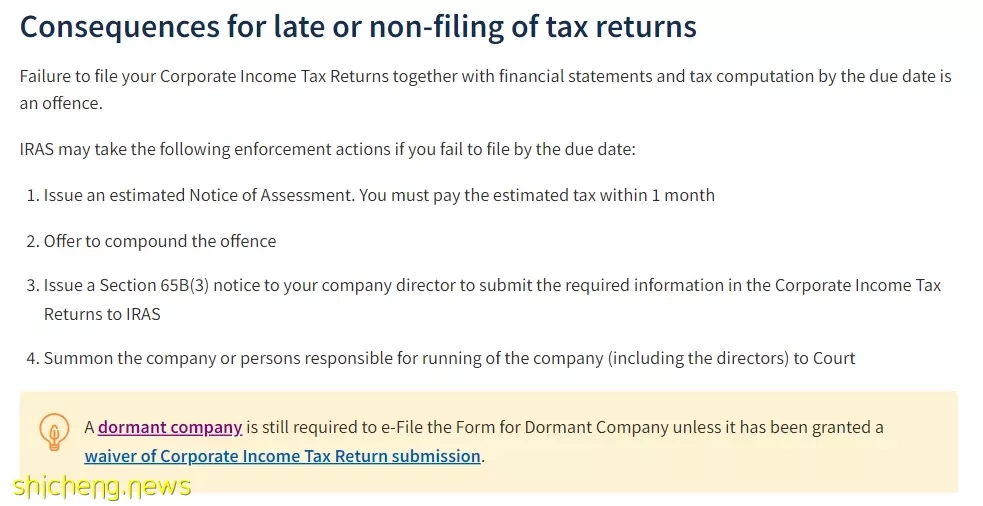Viewport: 983px width, 506px height.
Task: Click the IRAS may take enforcement actions sentence
Action: tap(327, 149)
